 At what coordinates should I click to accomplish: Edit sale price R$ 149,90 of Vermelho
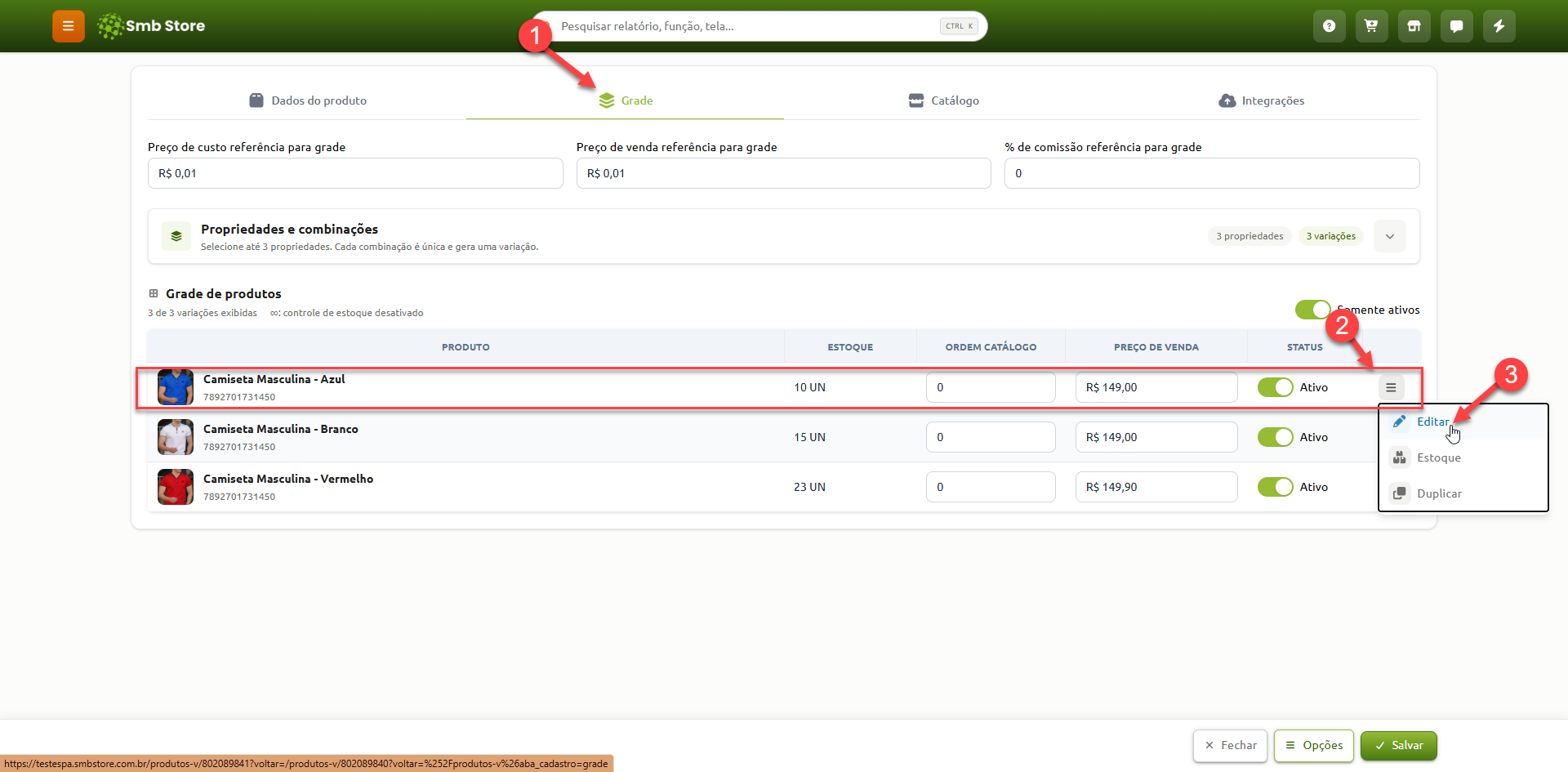[1156, 487]
